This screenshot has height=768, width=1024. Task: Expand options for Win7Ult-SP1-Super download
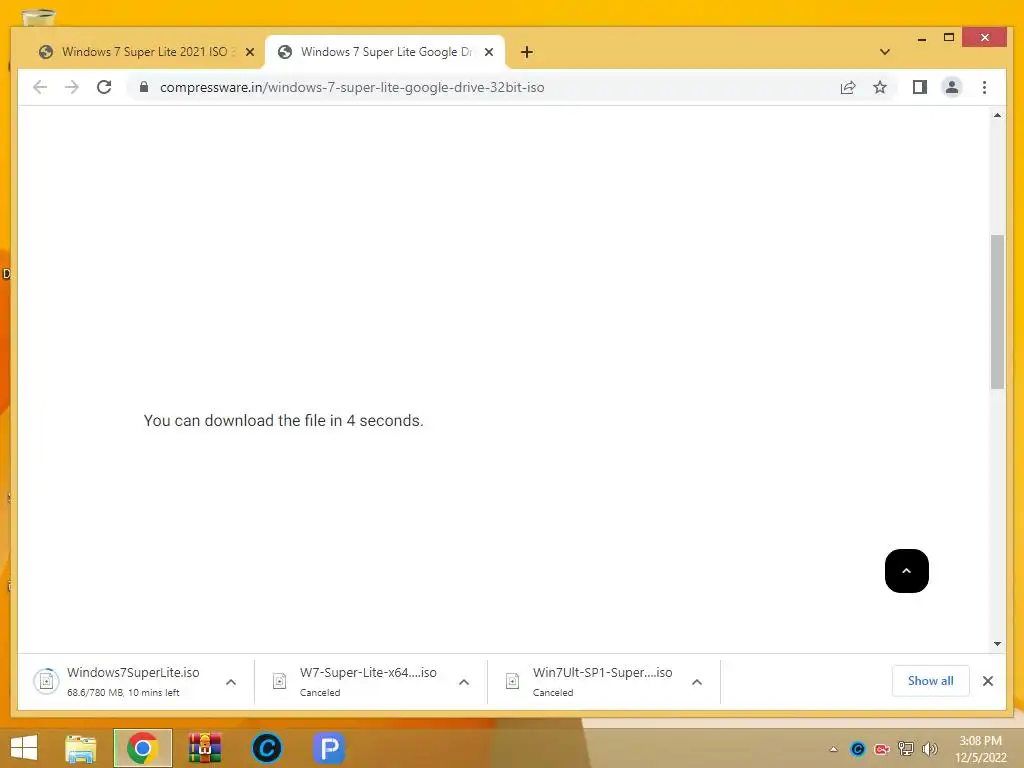tap(697, 682)
